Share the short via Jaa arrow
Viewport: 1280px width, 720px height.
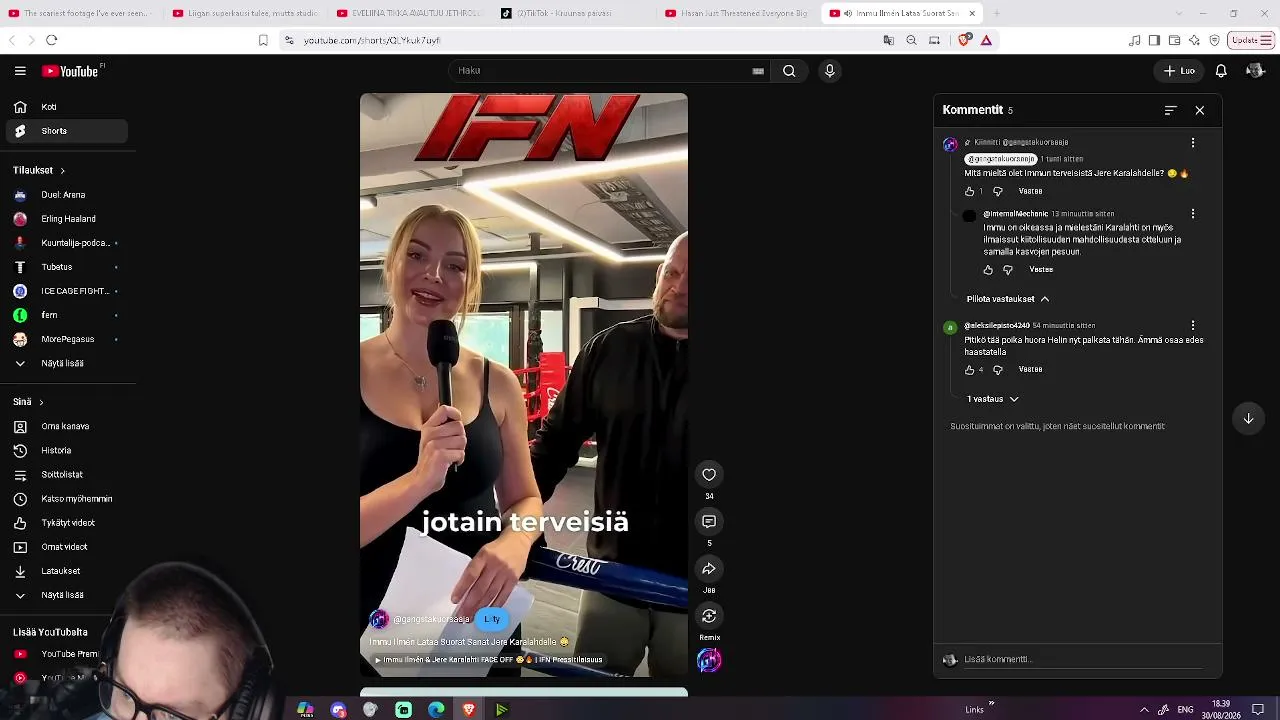point(709,569)
